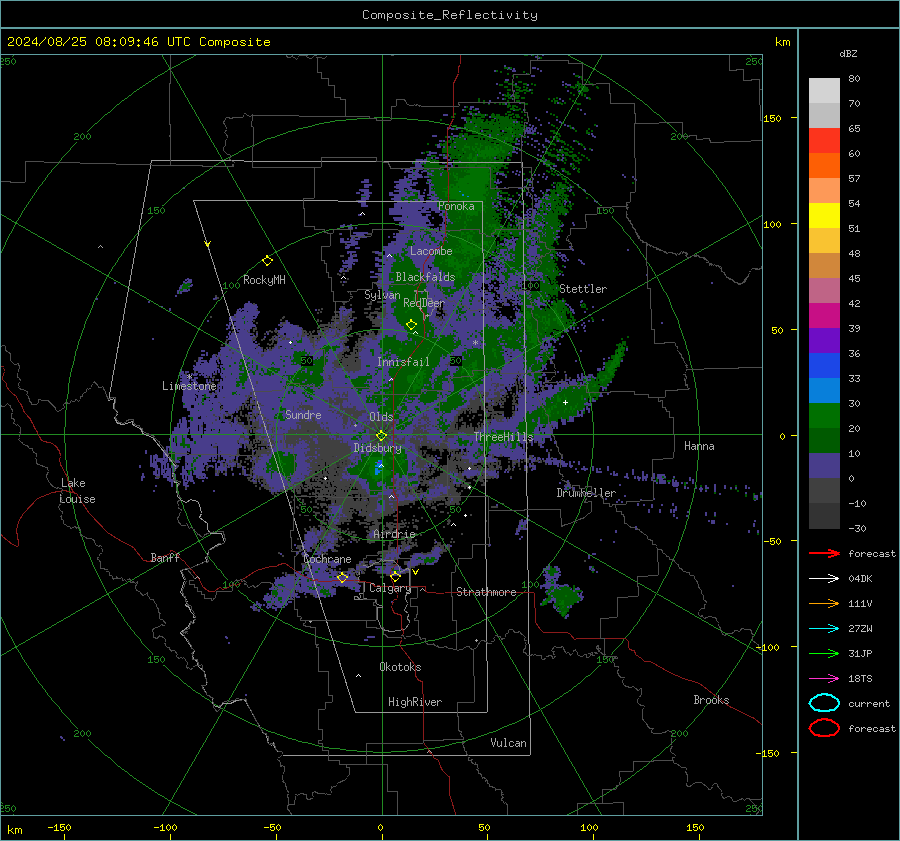This screenshot has width=900, height=841.
Task: Click the yellow diamond marker below RedDeer
Action: [411, 325]
